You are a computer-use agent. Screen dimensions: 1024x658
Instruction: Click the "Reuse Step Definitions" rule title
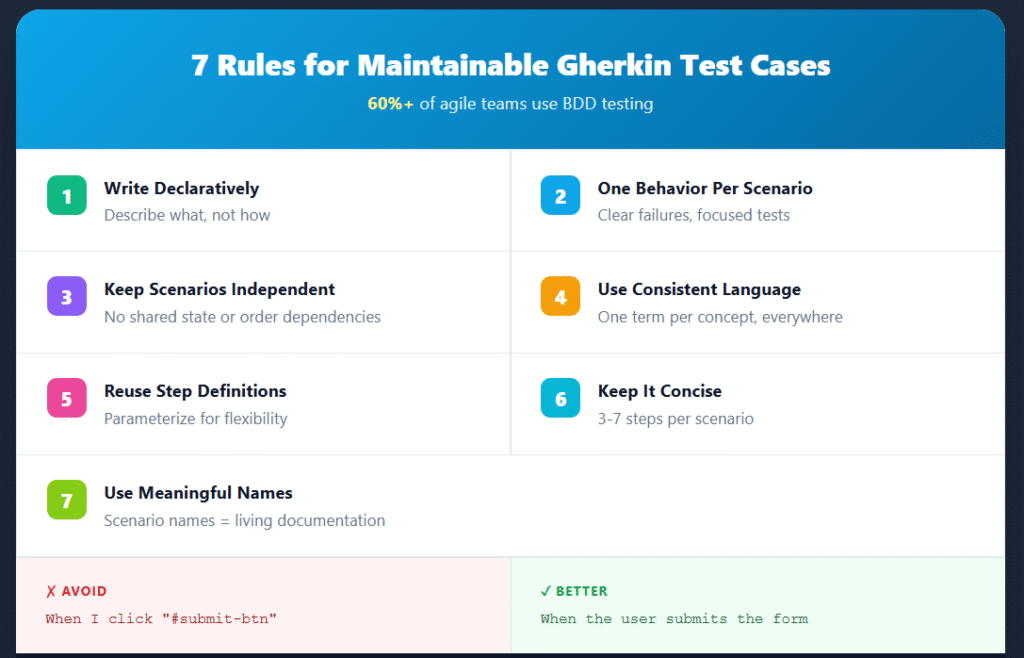click(195, 391)
